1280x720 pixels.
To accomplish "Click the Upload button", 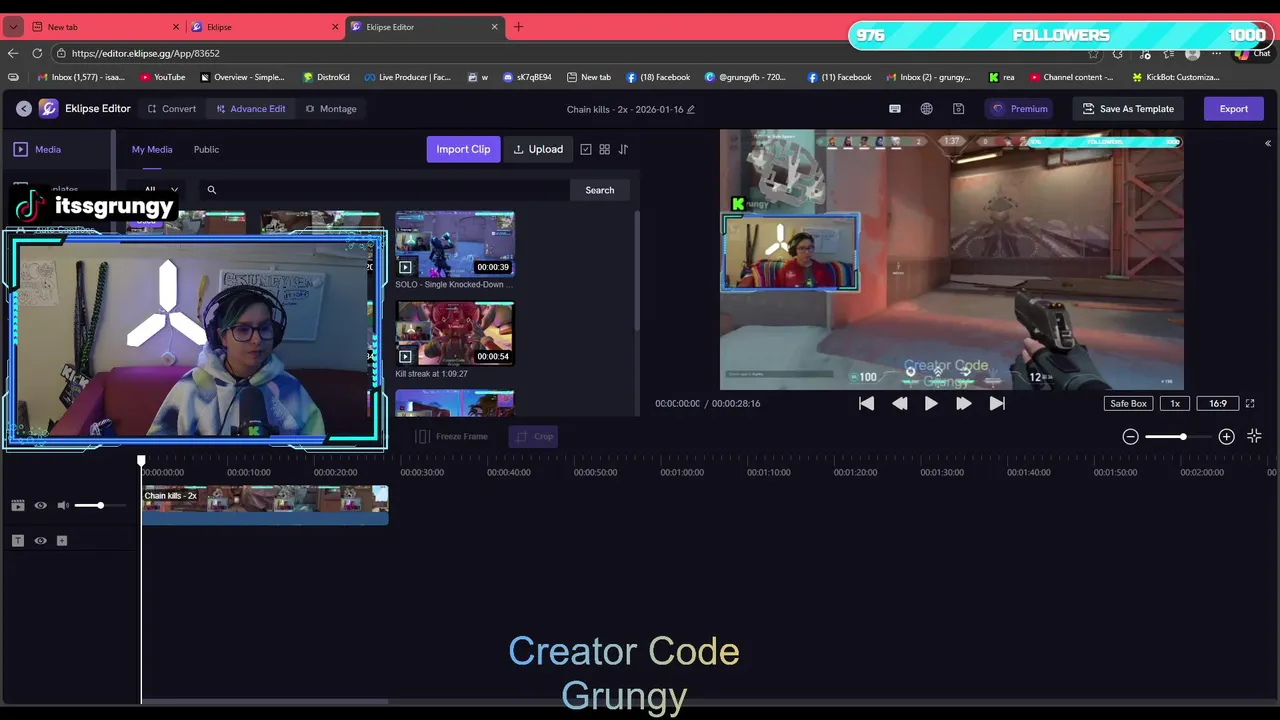I will [x=538, y=149].
